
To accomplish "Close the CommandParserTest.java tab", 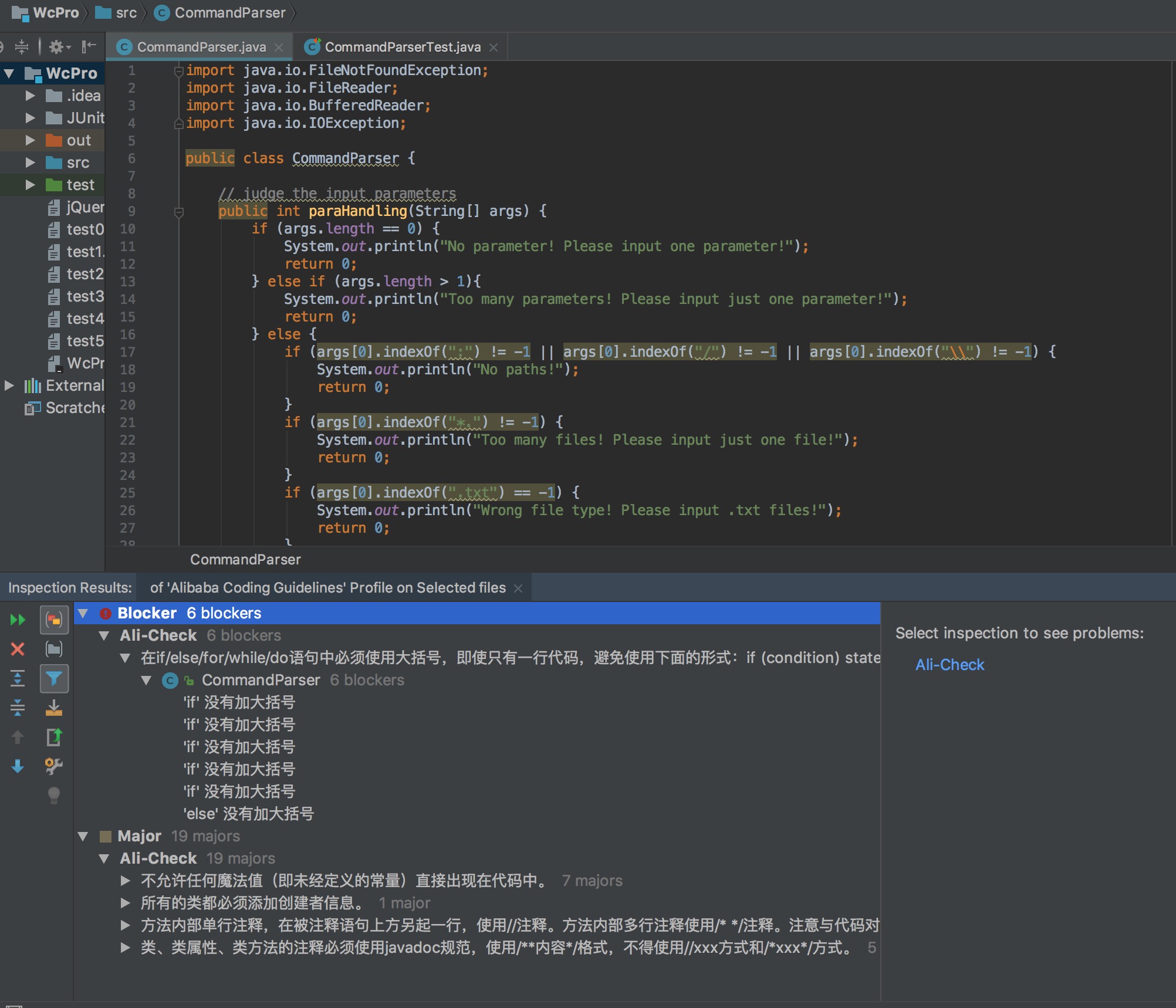I will click(494, 48).
